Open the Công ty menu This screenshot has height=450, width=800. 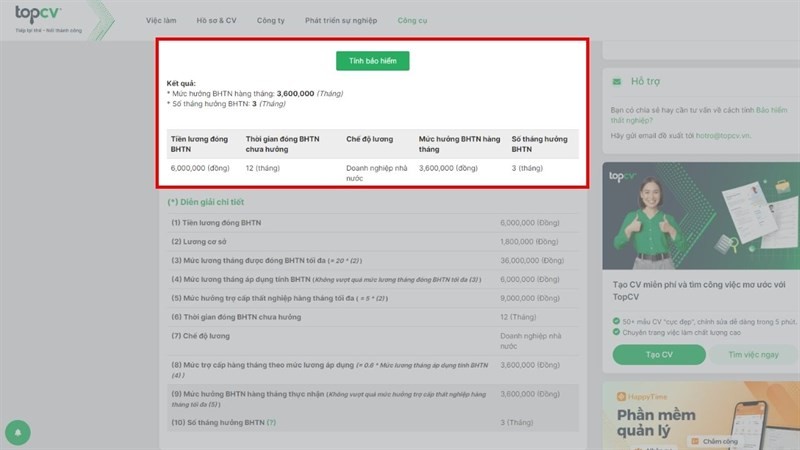pyautogui.click(x=270, y=20)
